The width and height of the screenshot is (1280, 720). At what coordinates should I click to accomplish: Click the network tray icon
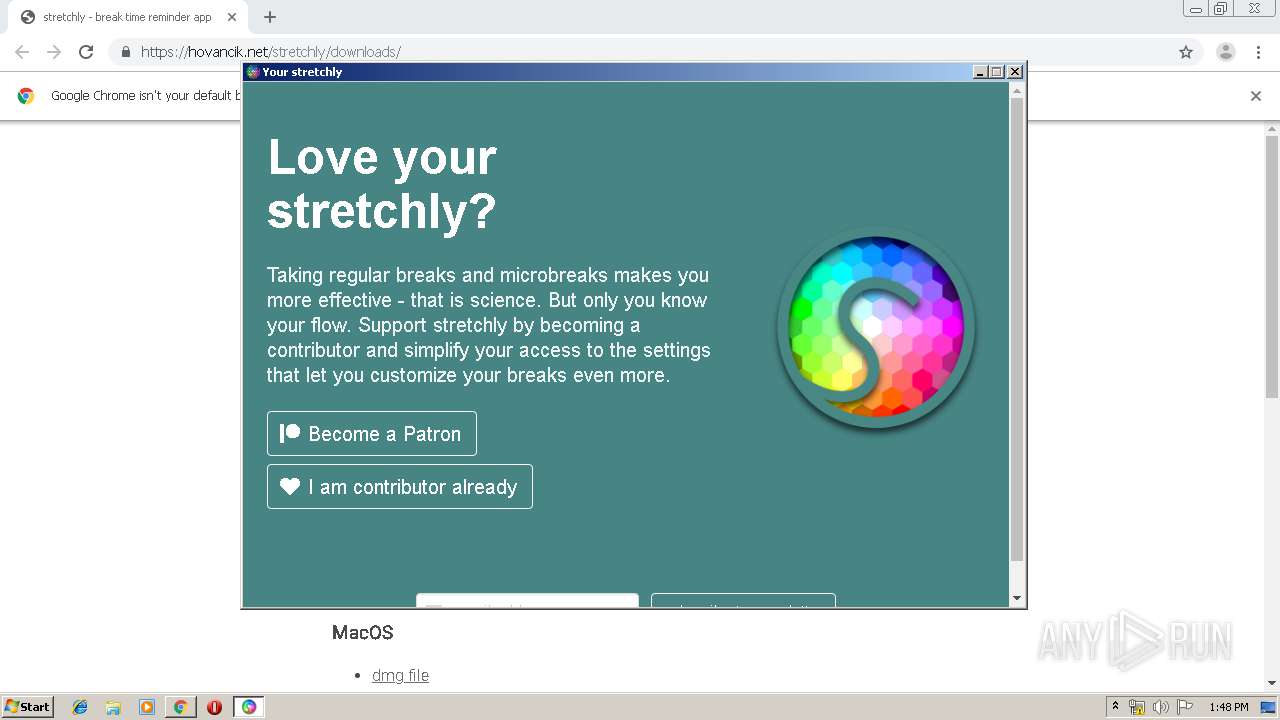1137,707
